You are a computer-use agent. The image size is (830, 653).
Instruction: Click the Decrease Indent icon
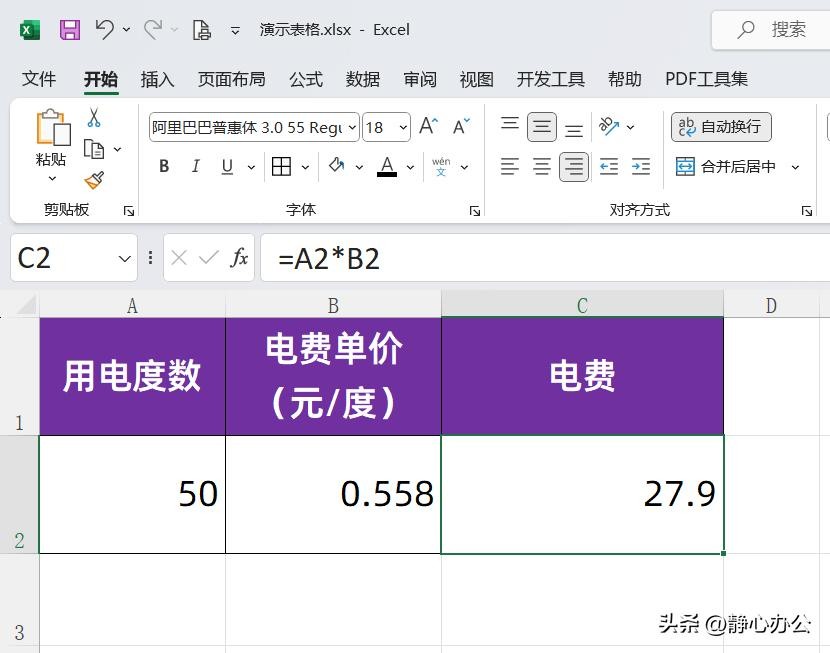coord(608,167)
